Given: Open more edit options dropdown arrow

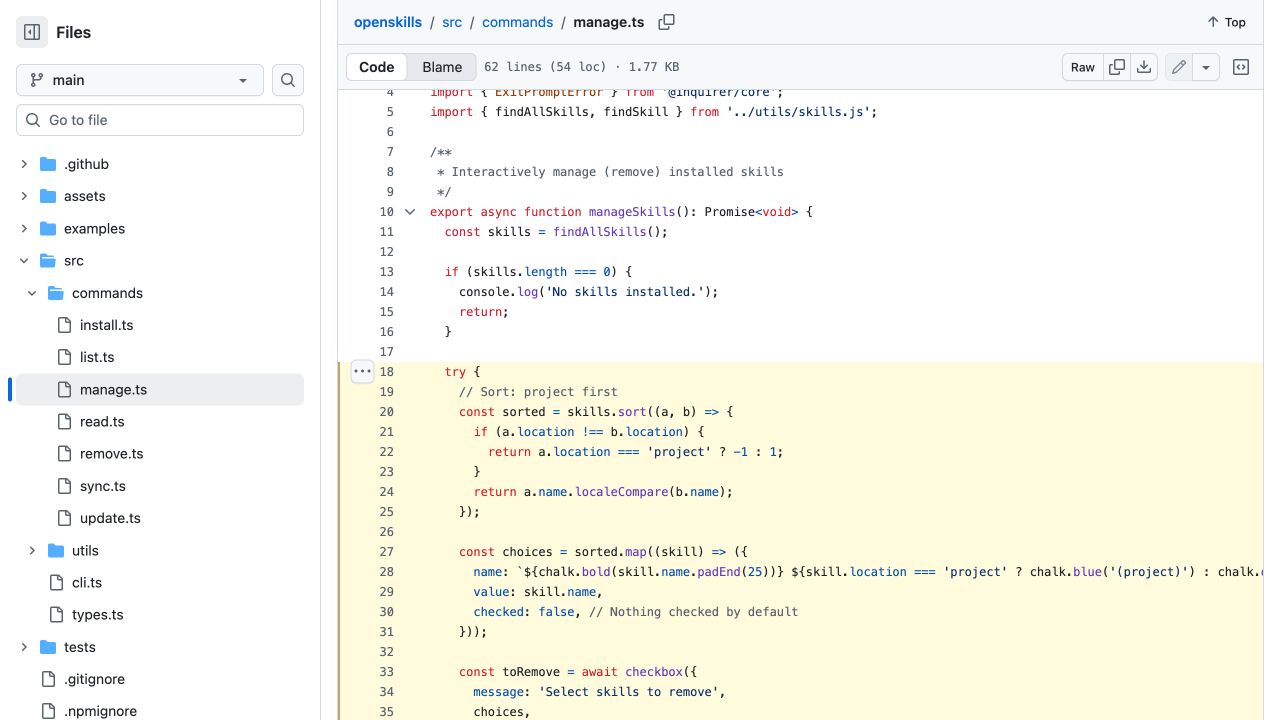Looking at the screenshot, I should pyautogui.click(x=1207, y=67).
